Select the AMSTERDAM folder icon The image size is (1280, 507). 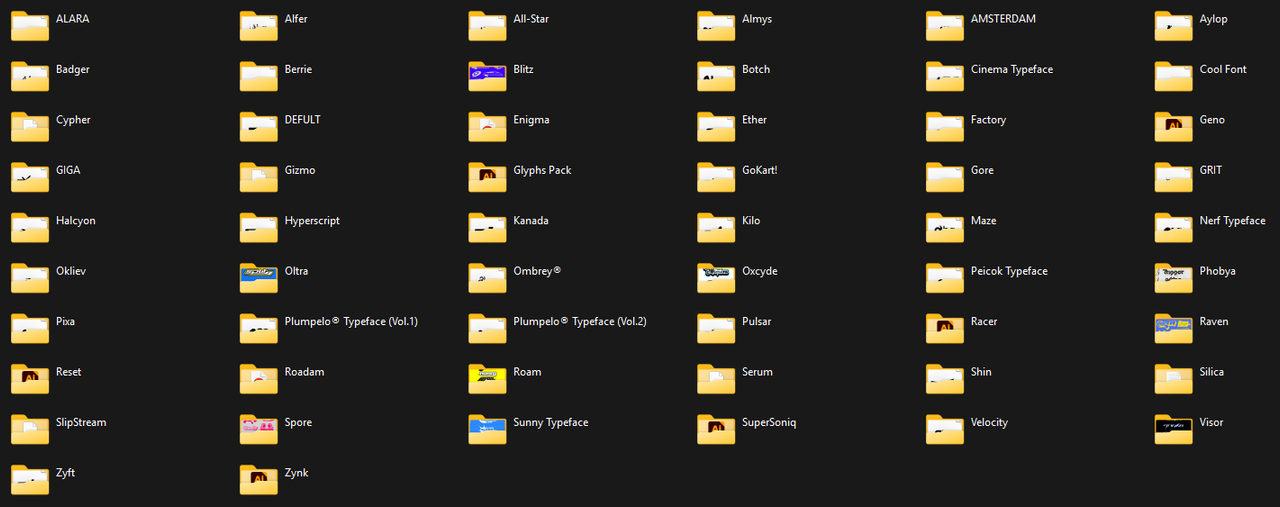point(945,26)
